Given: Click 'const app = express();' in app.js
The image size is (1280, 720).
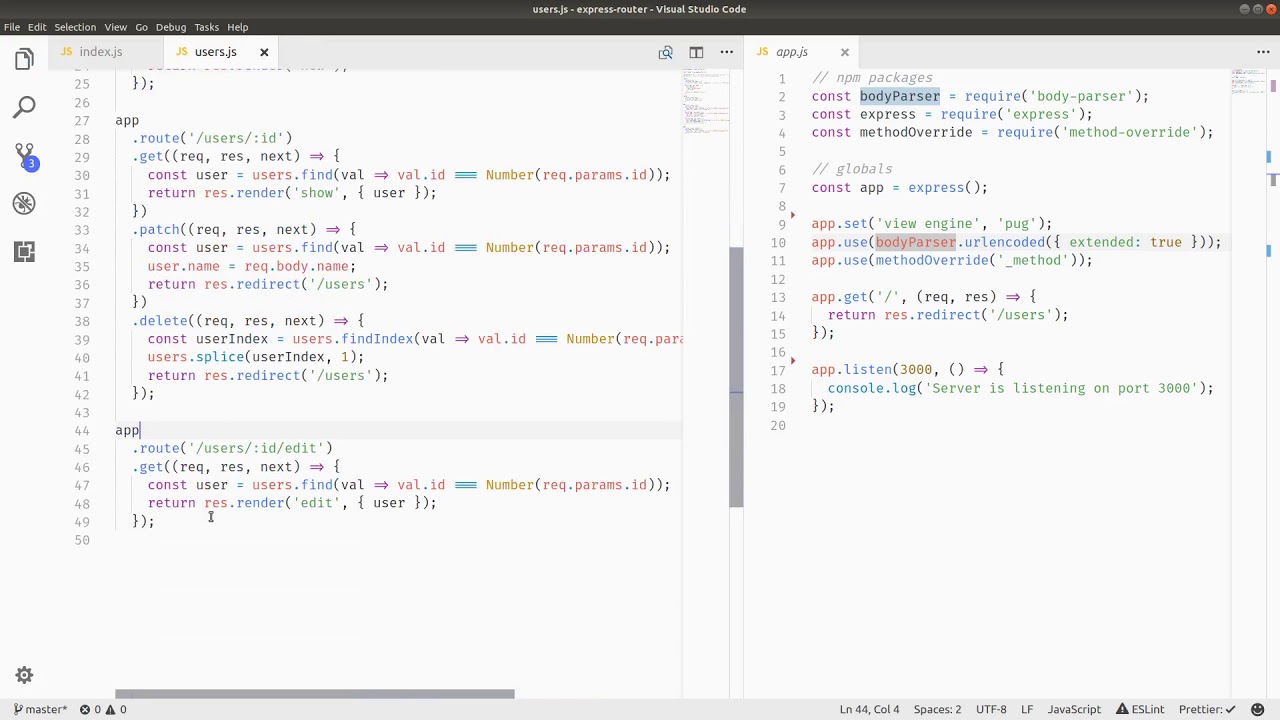Looking at the screenshot, I should [x=900, y=187].
